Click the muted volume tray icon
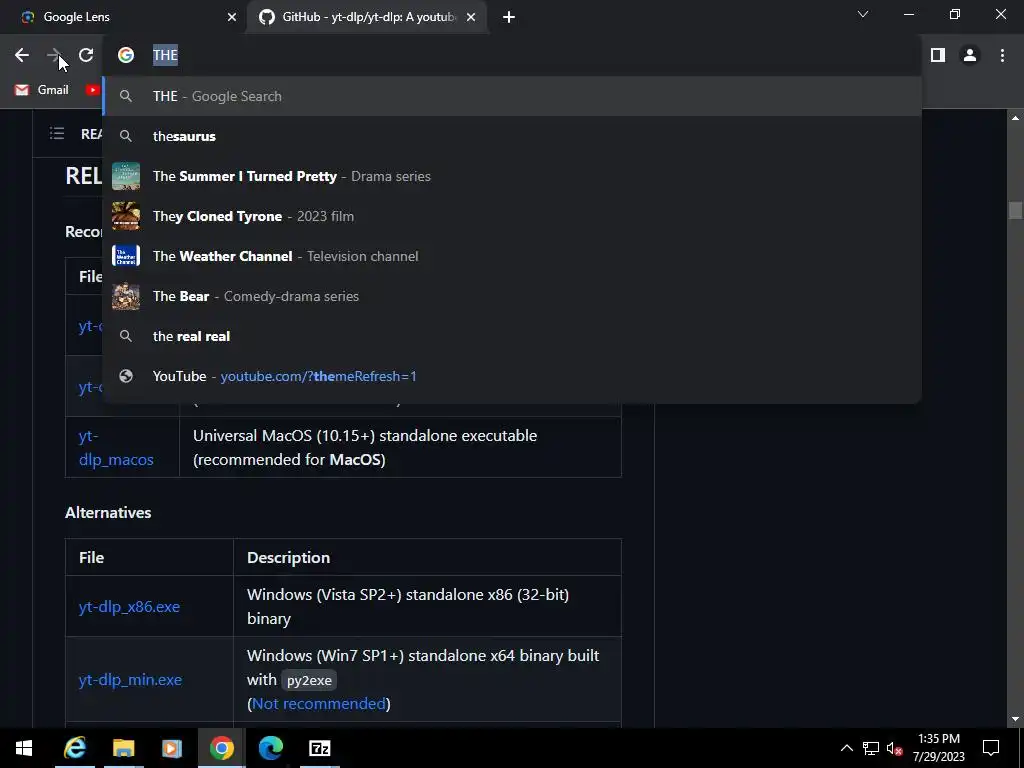 click(895, 748)
